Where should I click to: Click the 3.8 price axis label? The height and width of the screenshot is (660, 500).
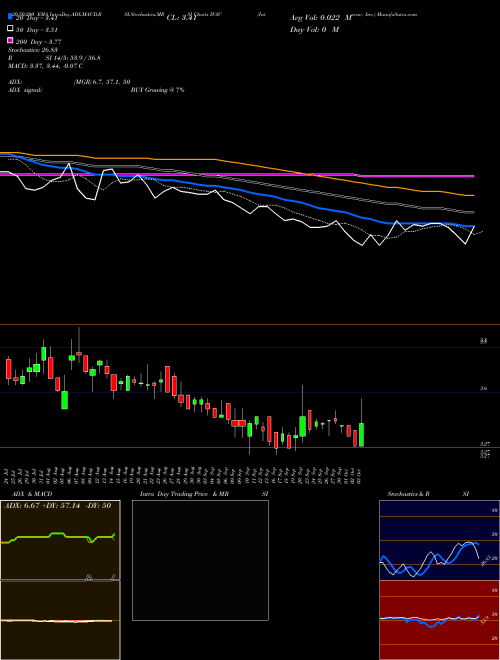click(484, 341)
